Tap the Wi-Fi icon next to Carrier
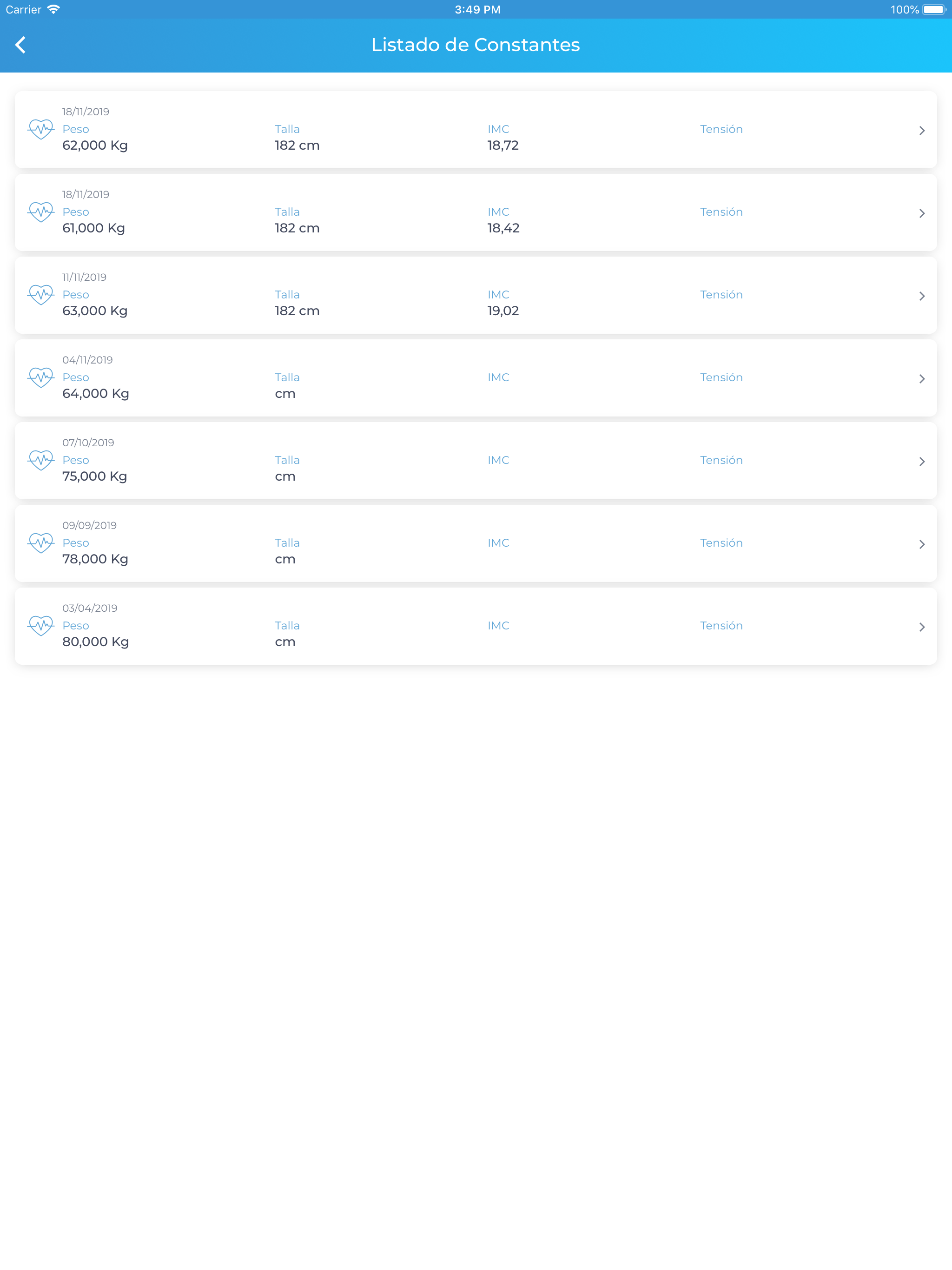Screen dimensions: 952x1270 tap(54, 9)
